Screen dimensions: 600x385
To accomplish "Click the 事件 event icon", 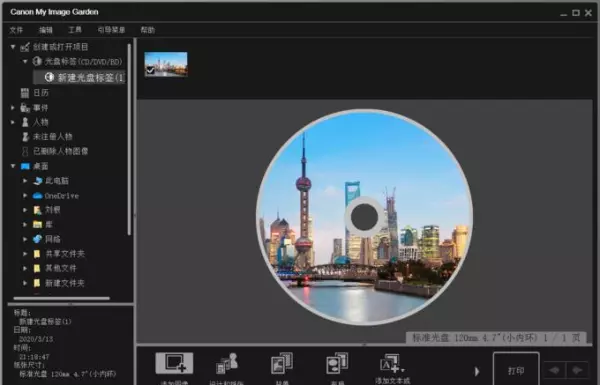I will tap(25, 108).
